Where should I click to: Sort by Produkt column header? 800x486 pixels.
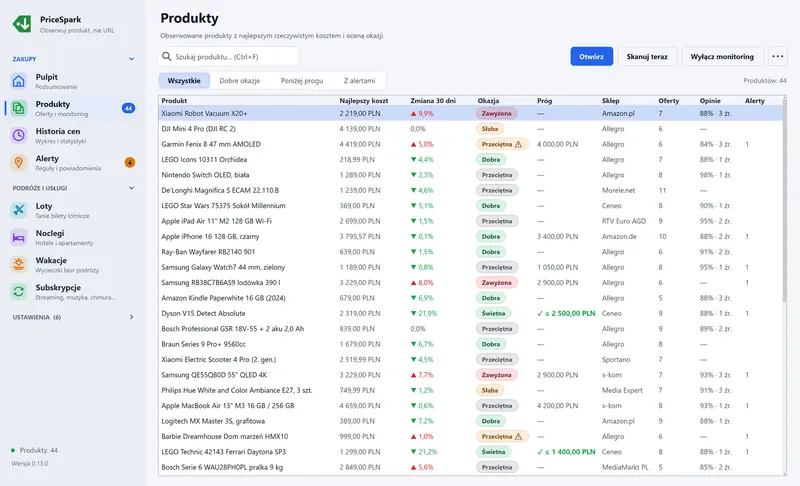click(x=174, y=100)
